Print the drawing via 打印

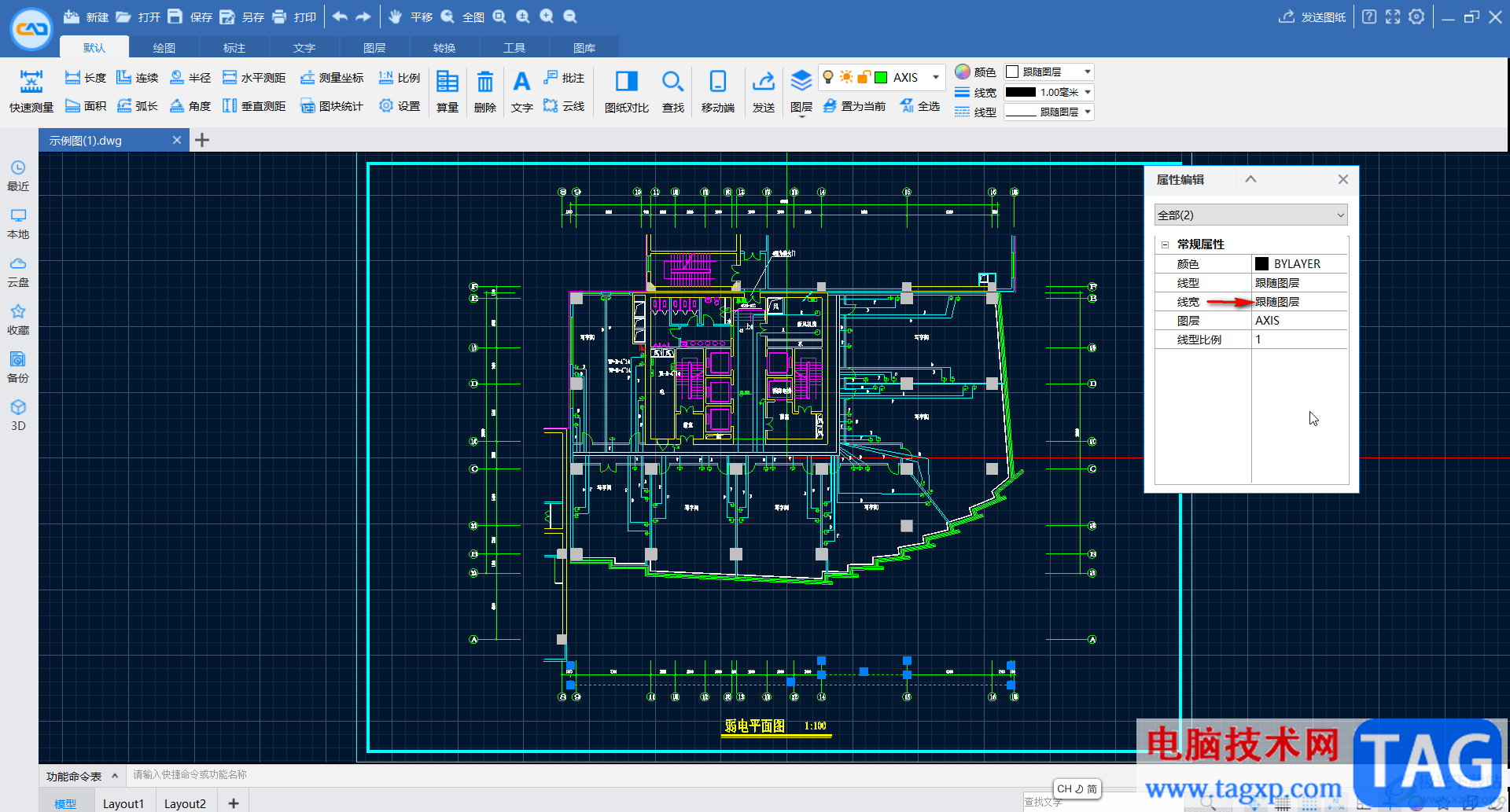tap(293, 17)
